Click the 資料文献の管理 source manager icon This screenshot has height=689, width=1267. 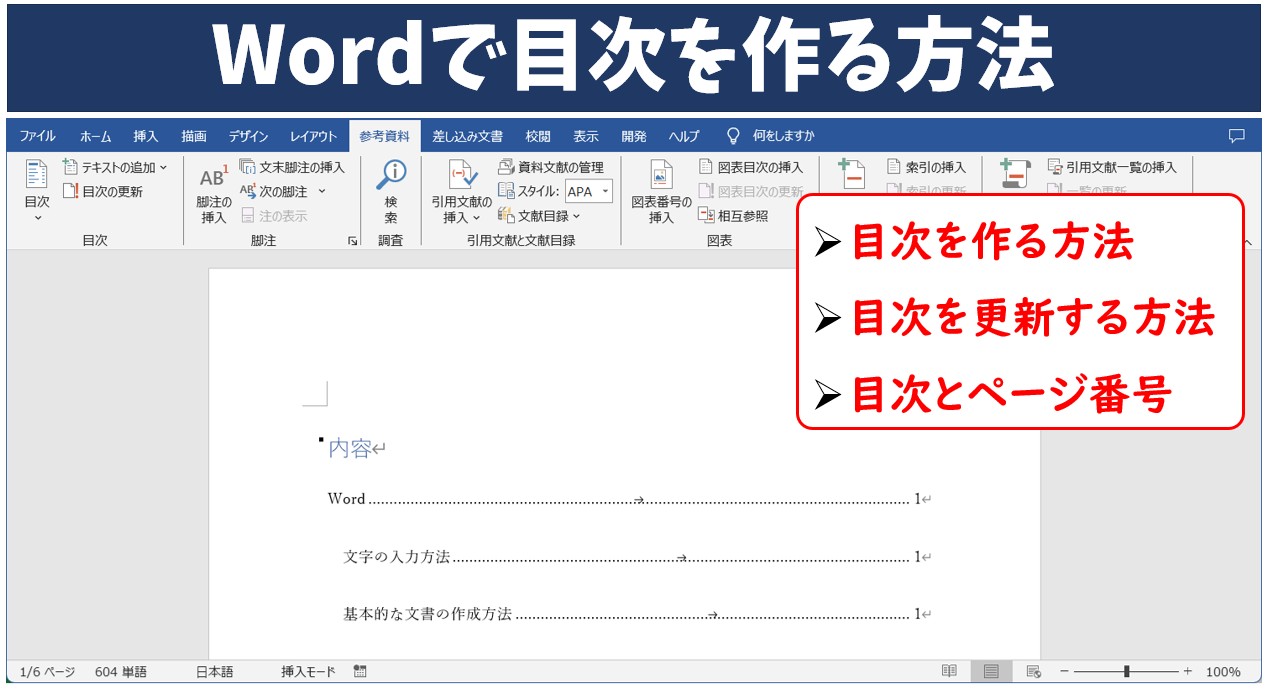506,167
